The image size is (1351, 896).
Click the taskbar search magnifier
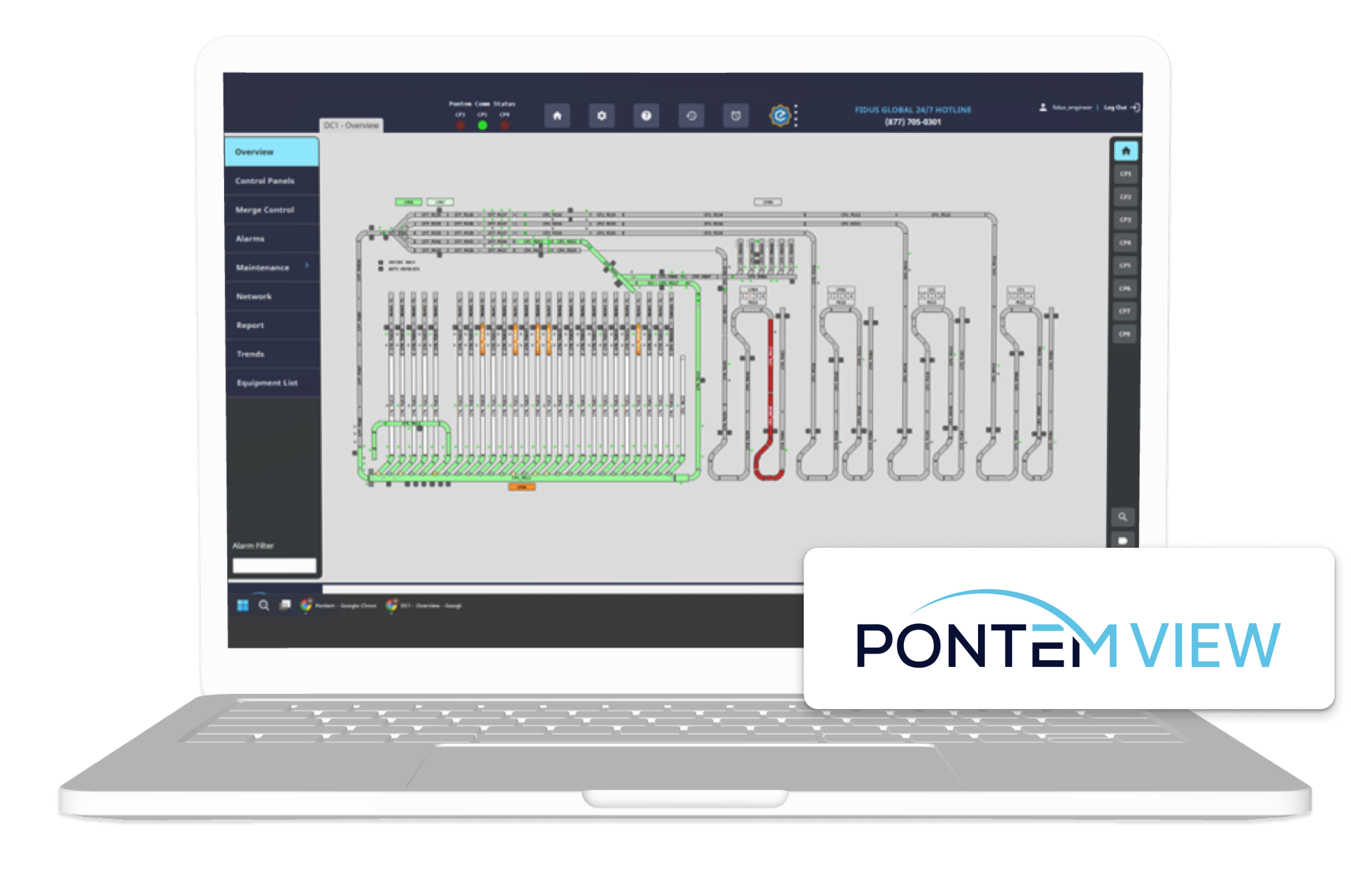point(264,605)
